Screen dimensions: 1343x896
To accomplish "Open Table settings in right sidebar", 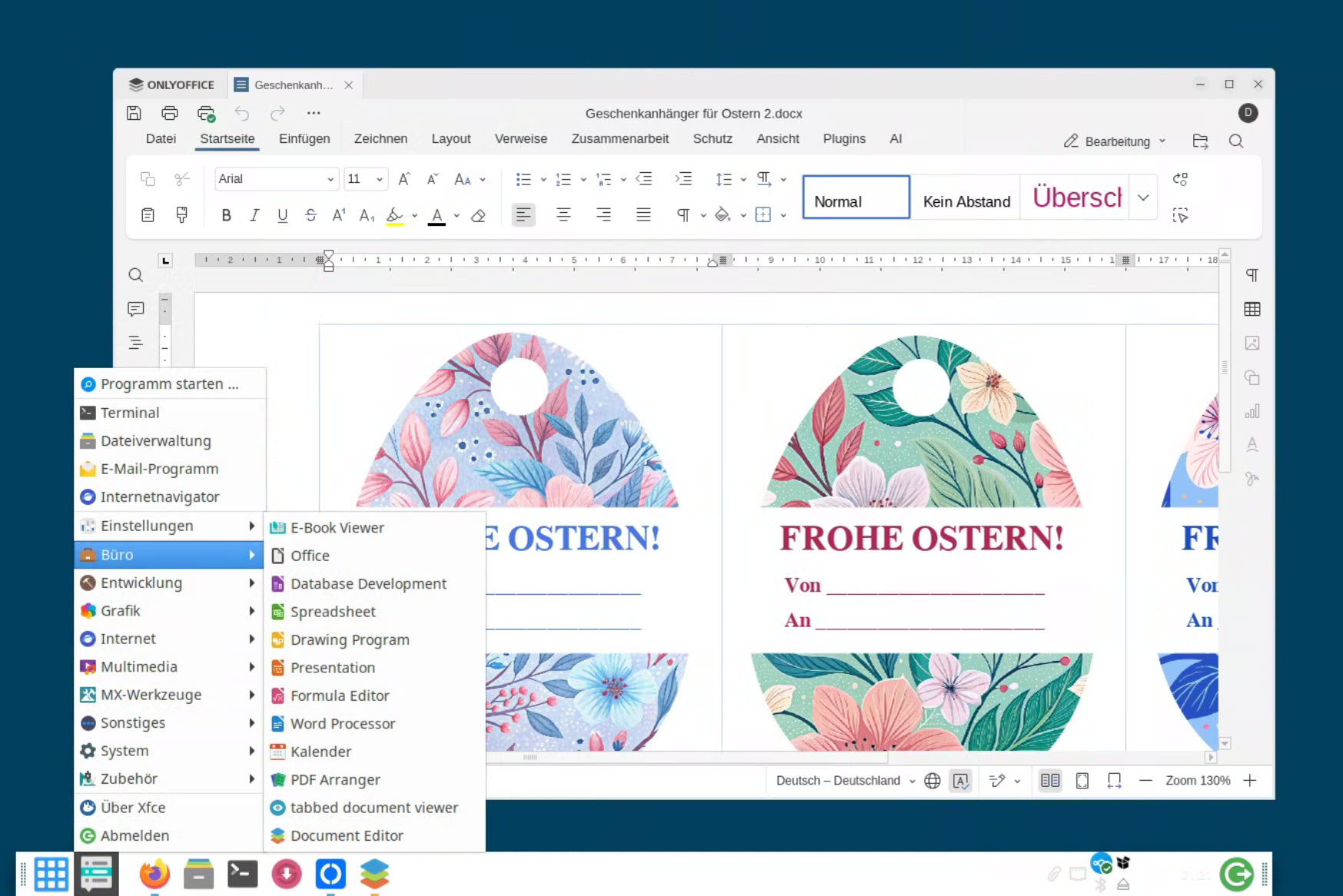I will tap(1252, 309).
